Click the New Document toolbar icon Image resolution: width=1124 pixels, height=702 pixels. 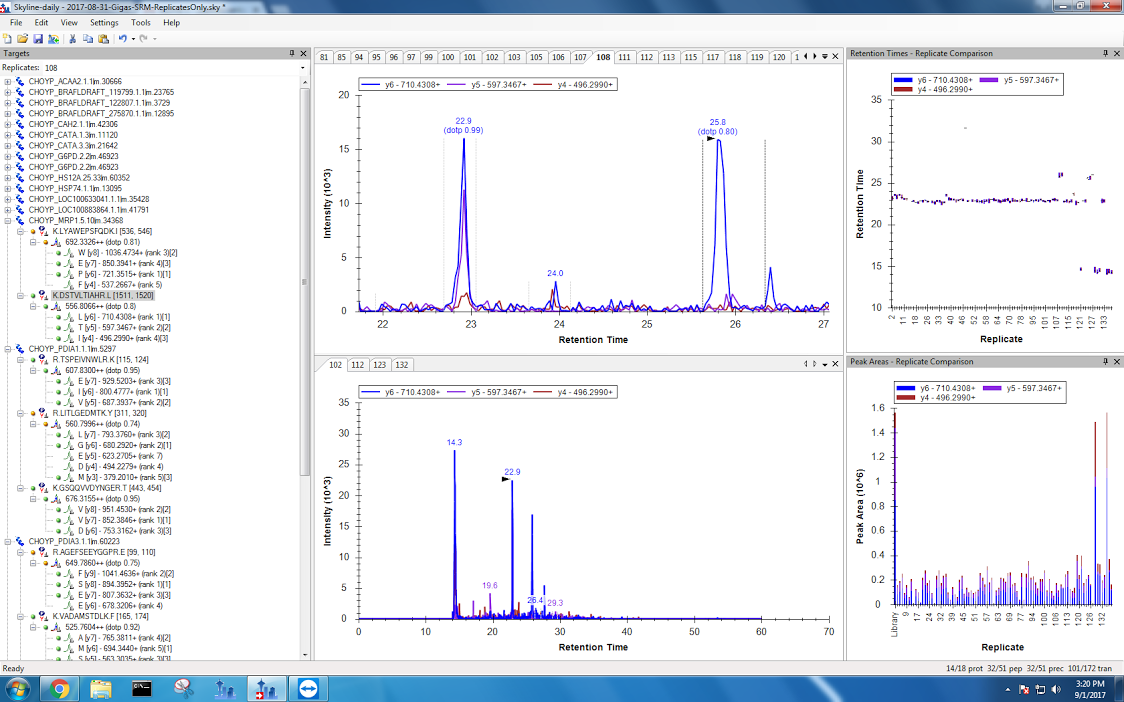[x=8, y=38]
